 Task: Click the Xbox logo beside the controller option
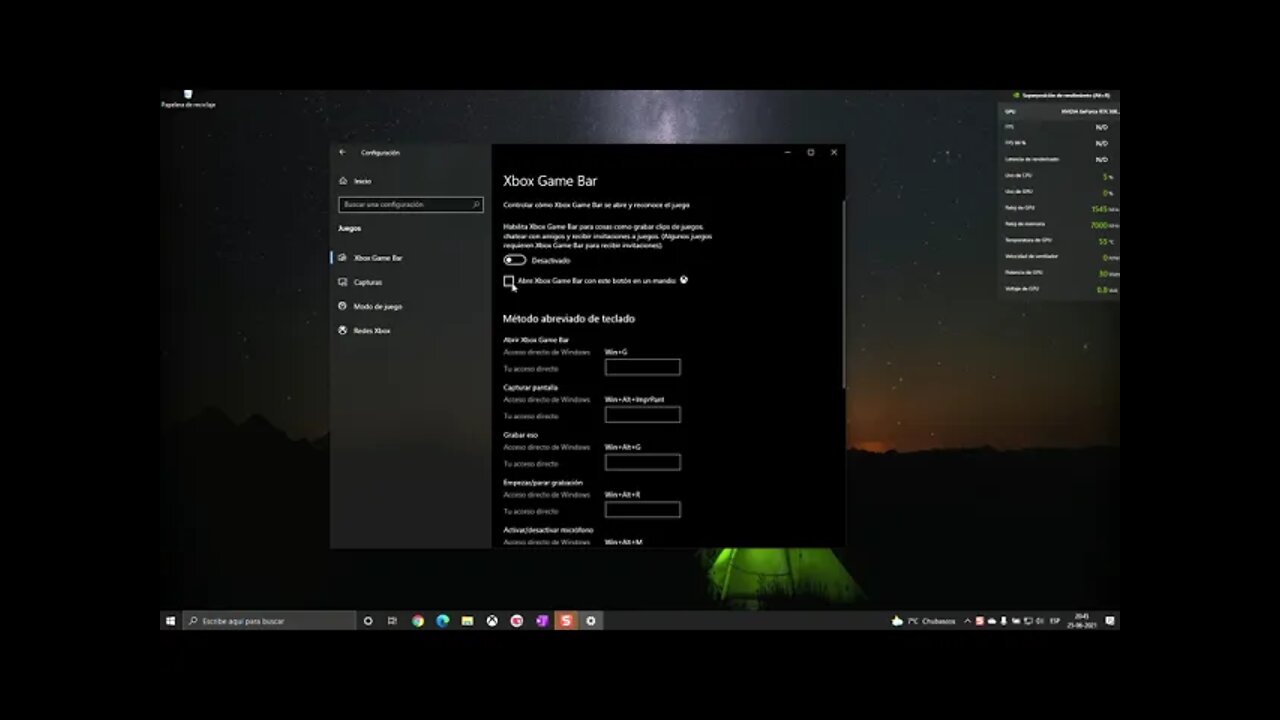684,280
